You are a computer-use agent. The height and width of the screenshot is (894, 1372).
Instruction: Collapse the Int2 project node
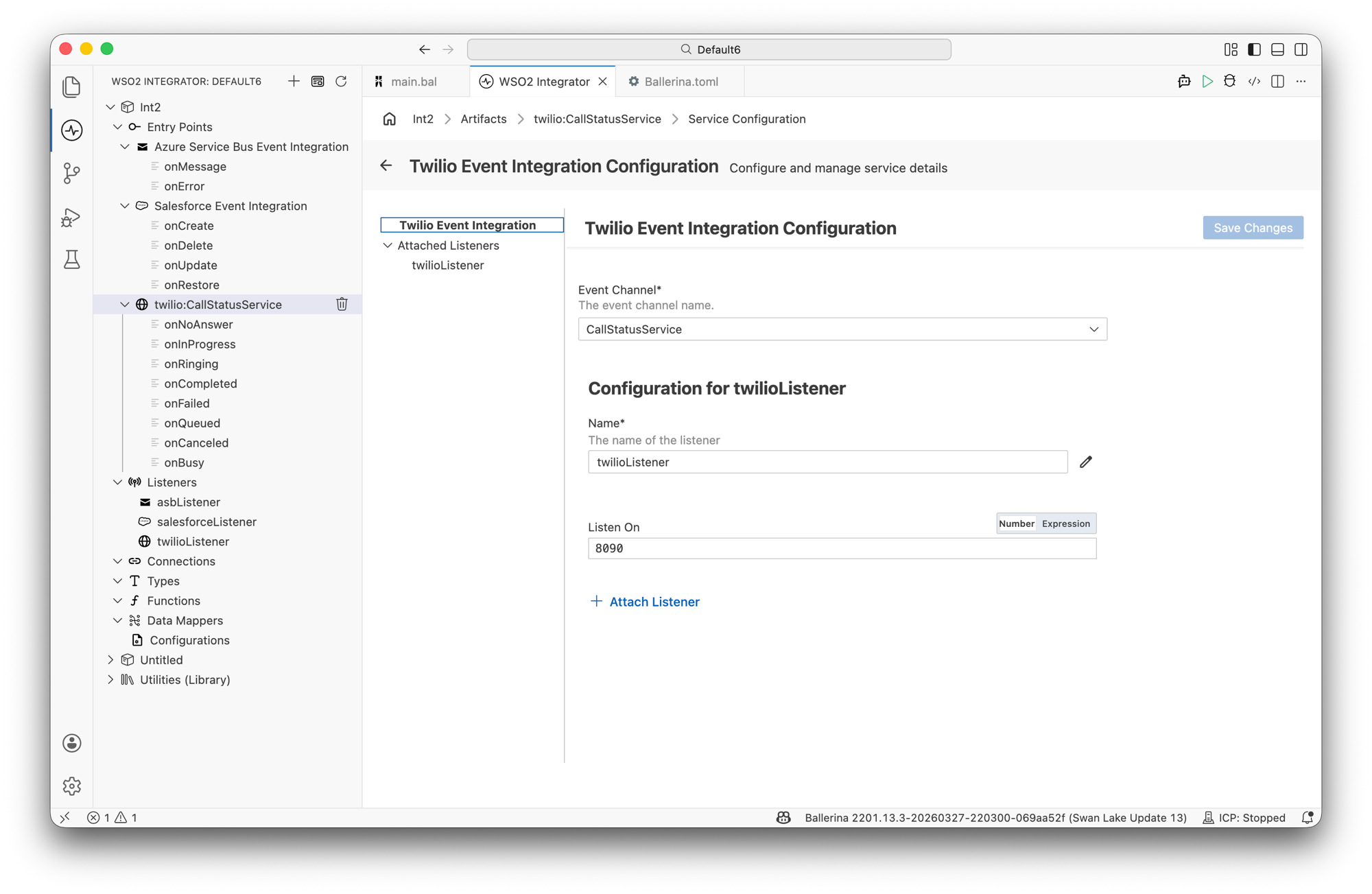110,107
